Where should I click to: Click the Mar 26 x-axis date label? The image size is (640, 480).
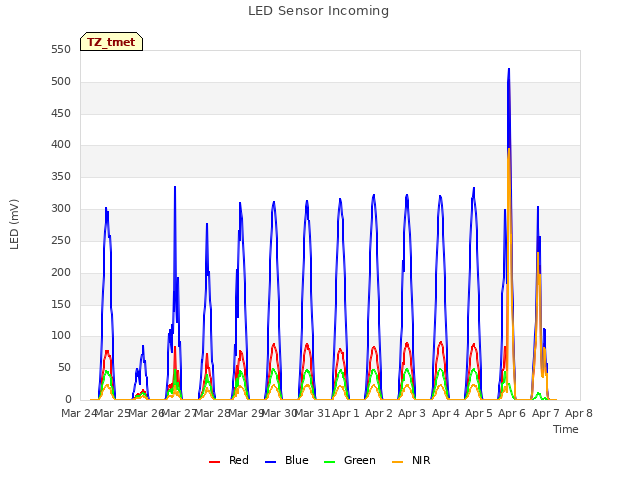point(146,413)
